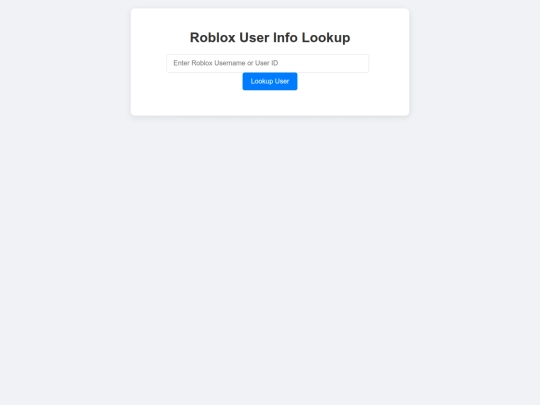Click the white card below the Lookup button
This screenshot has width=540, height=405.
(270, 103)
